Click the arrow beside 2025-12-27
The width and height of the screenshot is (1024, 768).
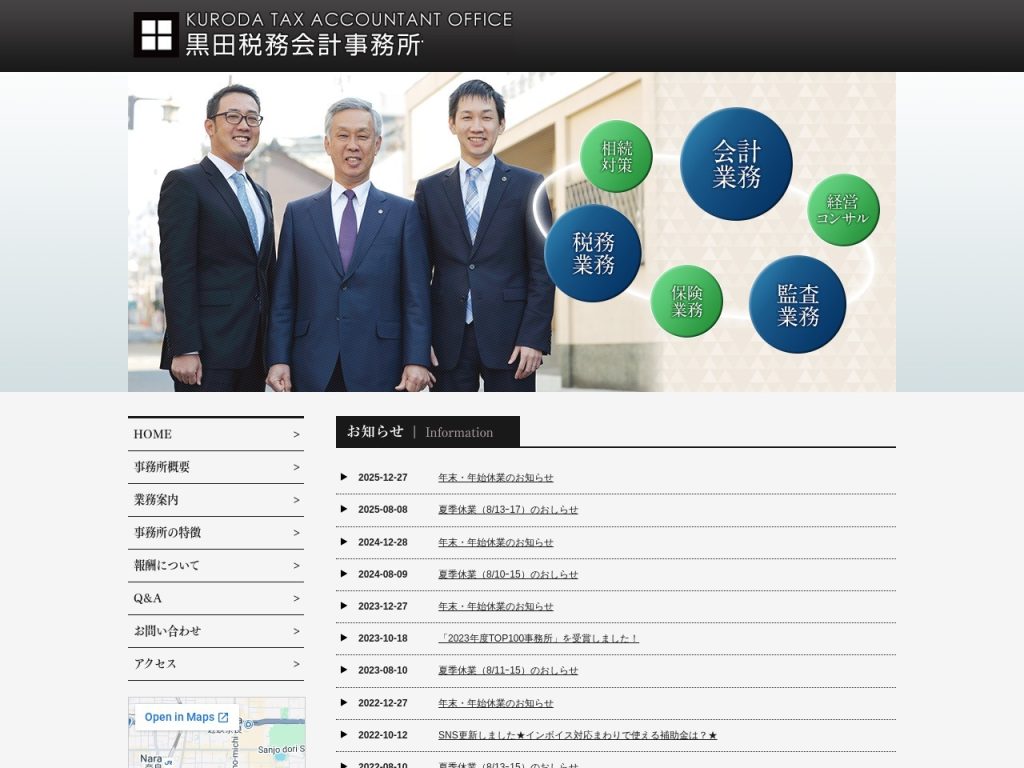(344, 477)
